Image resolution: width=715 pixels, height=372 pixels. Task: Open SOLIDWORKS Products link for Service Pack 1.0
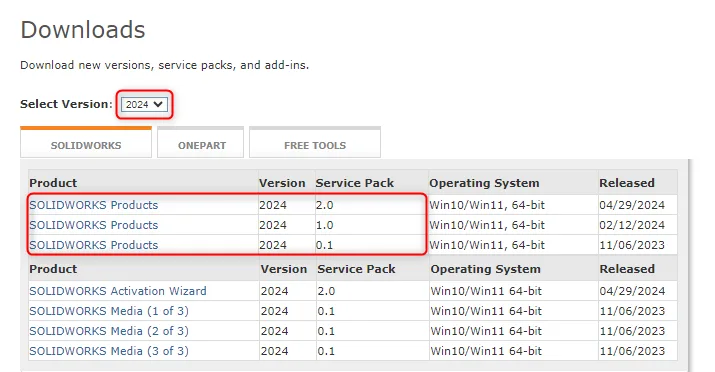point(93,225)
